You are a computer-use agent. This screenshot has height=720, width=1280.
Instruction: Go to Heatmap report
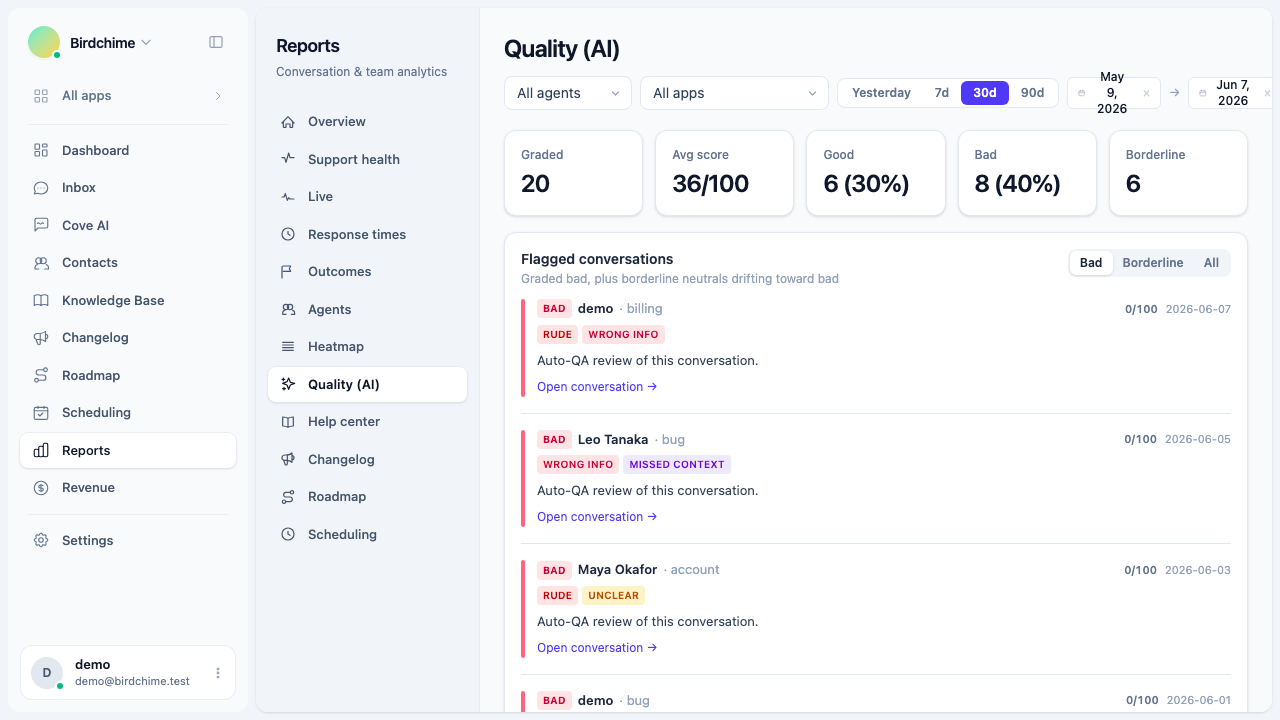click(367, 347)
